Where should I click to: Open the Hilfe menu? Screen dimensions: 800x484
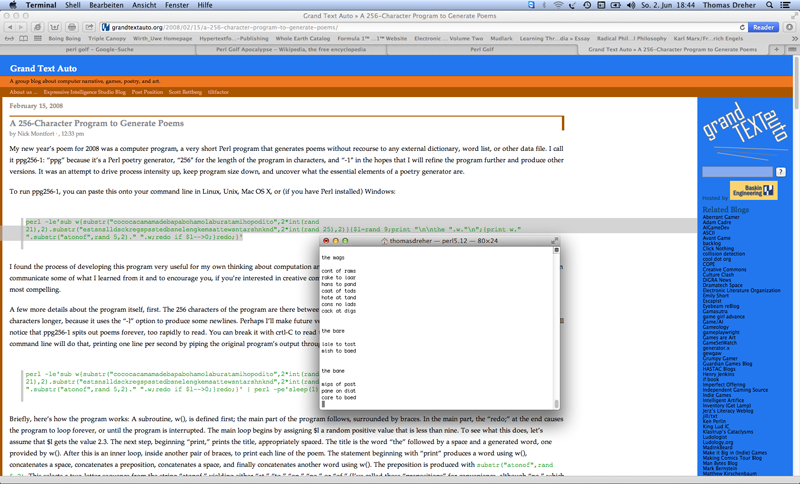coord(205,5)
